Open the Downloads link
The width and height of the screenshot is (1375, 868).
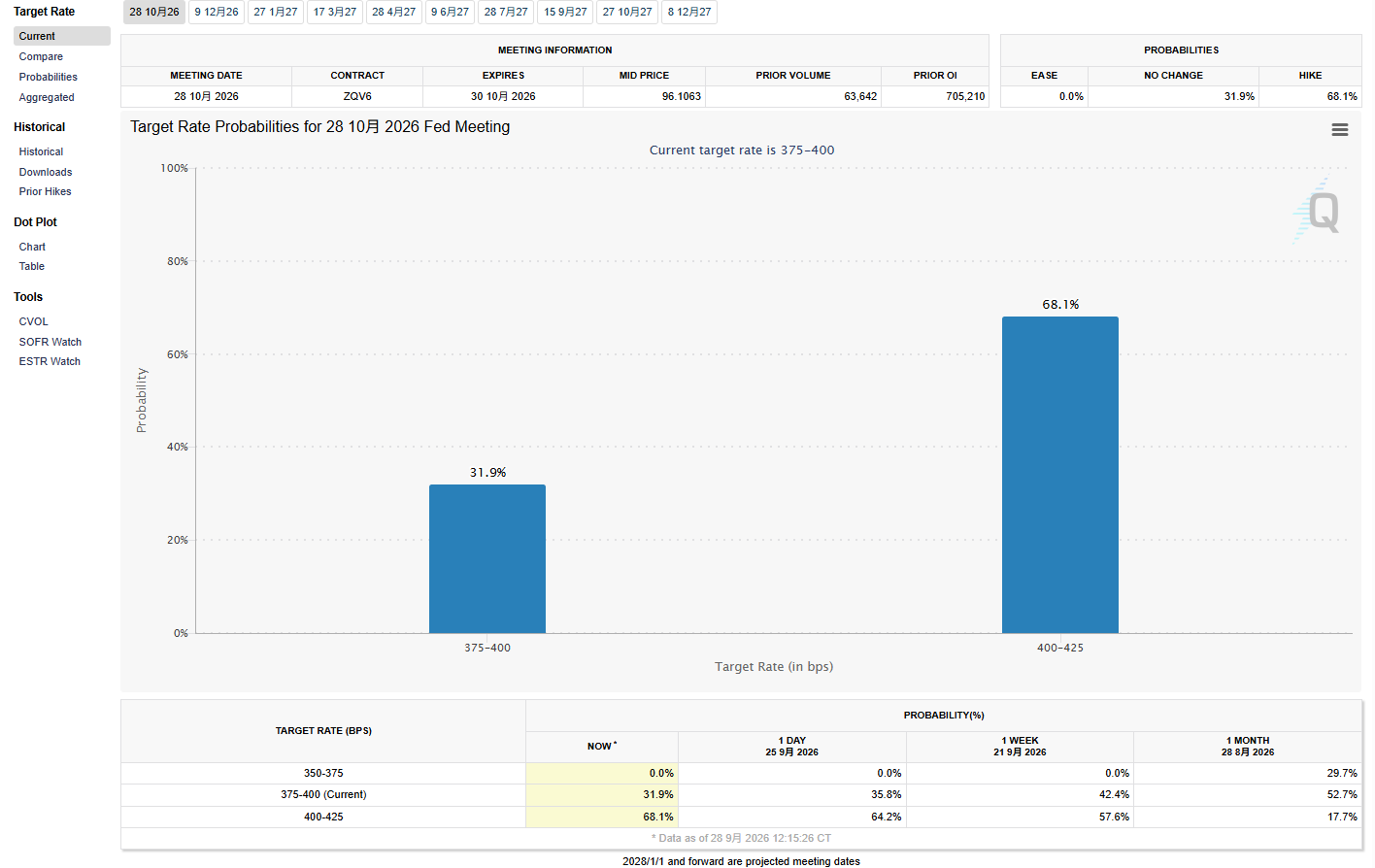[46, 172]
